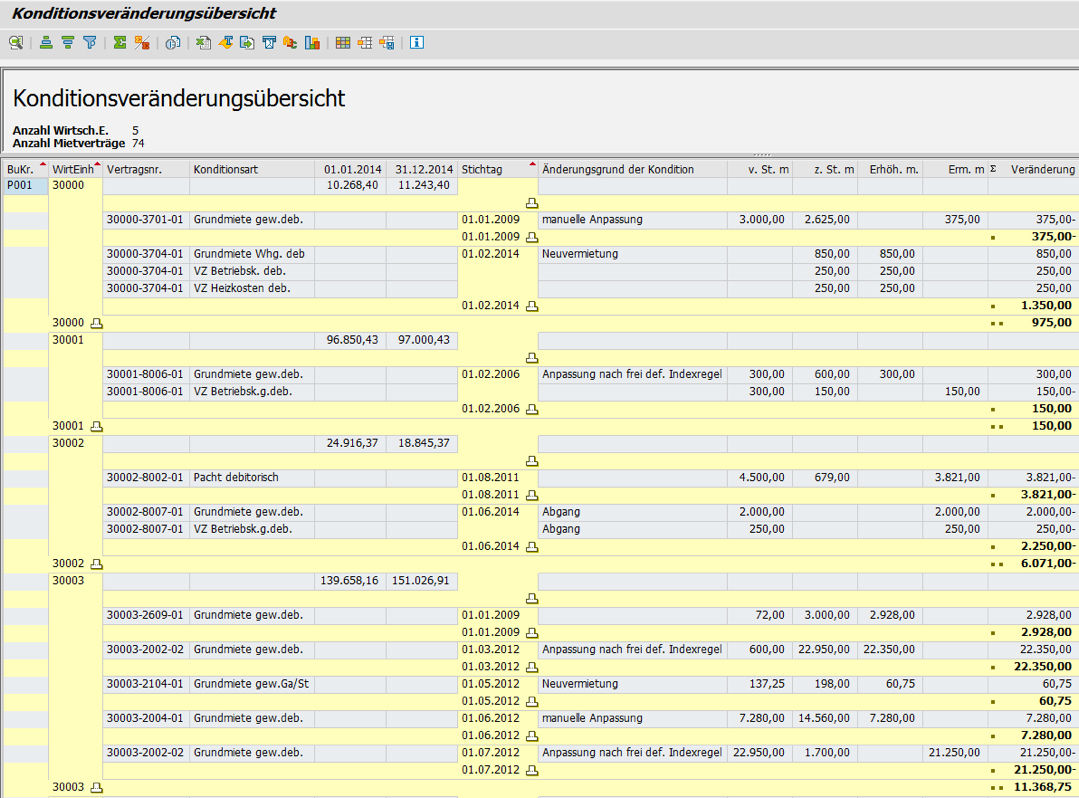Viewport: 1079px width, 798px height.
Task: Collapse the subtotal for WirtEinh 30000
Action: click(x=97, y=323)
